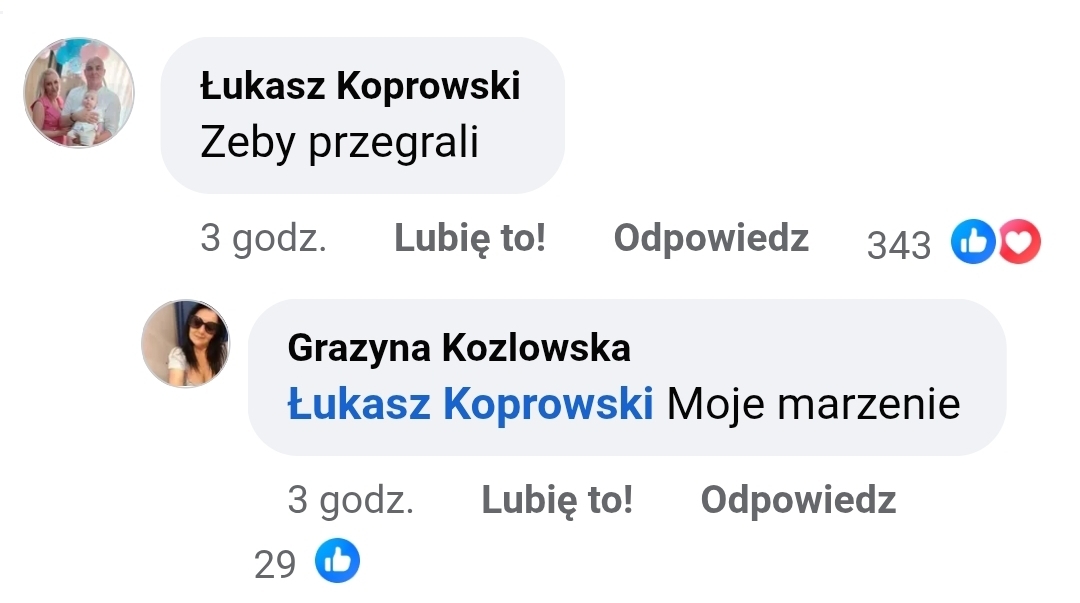Open Grazyna Kozlowska's profile from her name

pyautogui.click(x=459, y=348)
